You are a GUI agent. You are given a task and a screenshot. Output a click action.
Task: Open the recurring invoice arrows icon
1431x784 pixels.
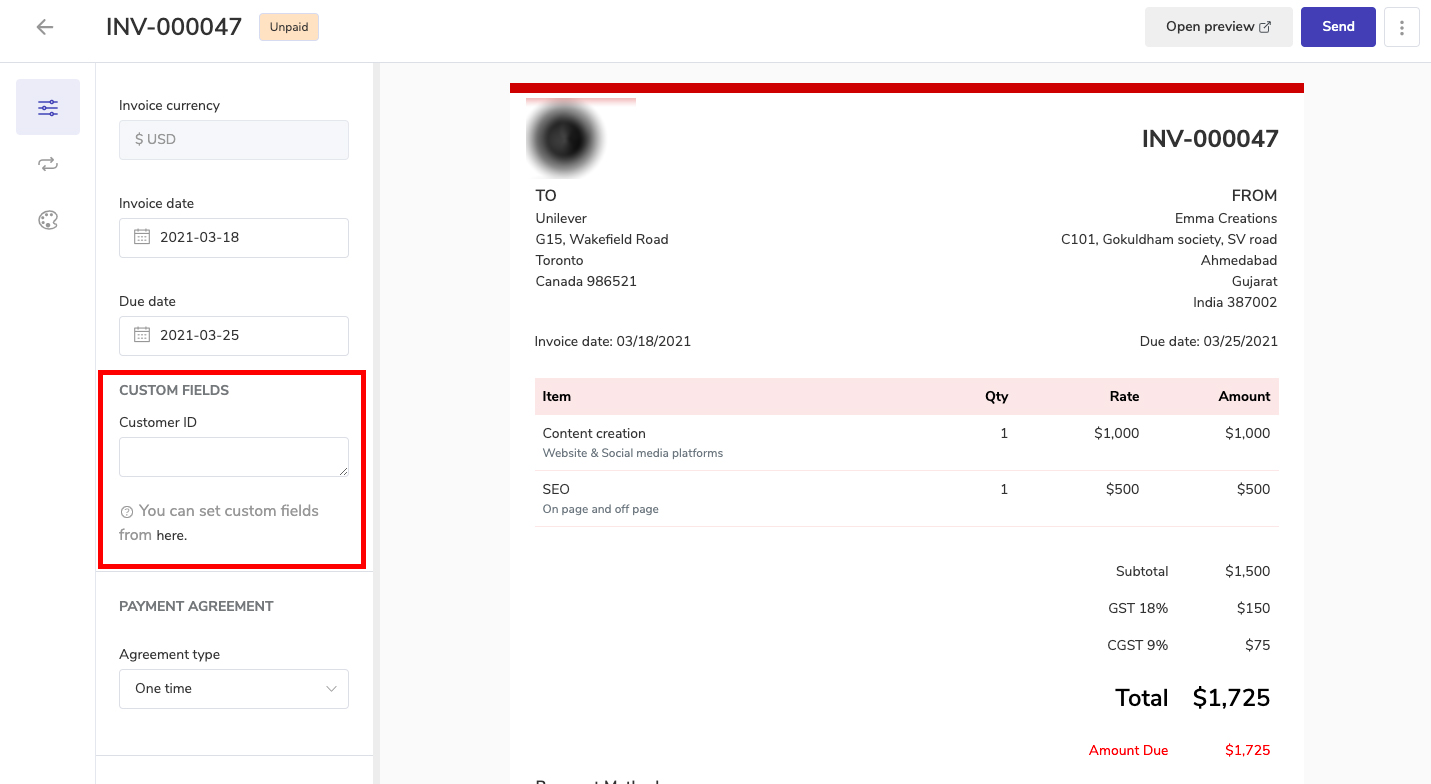(x=48, y=165)
